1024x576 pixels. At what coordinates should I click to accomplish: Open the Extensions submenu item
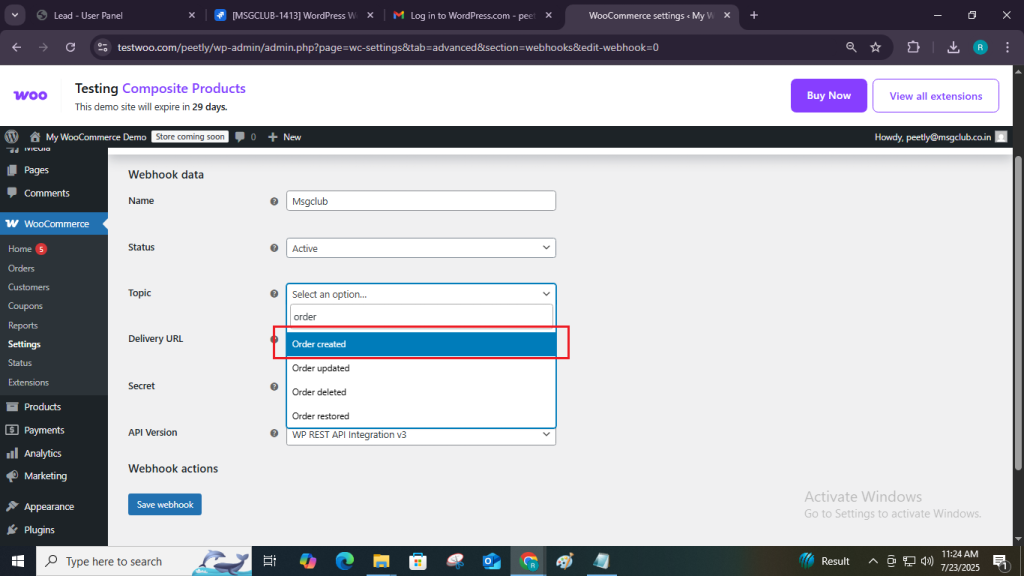28,383
